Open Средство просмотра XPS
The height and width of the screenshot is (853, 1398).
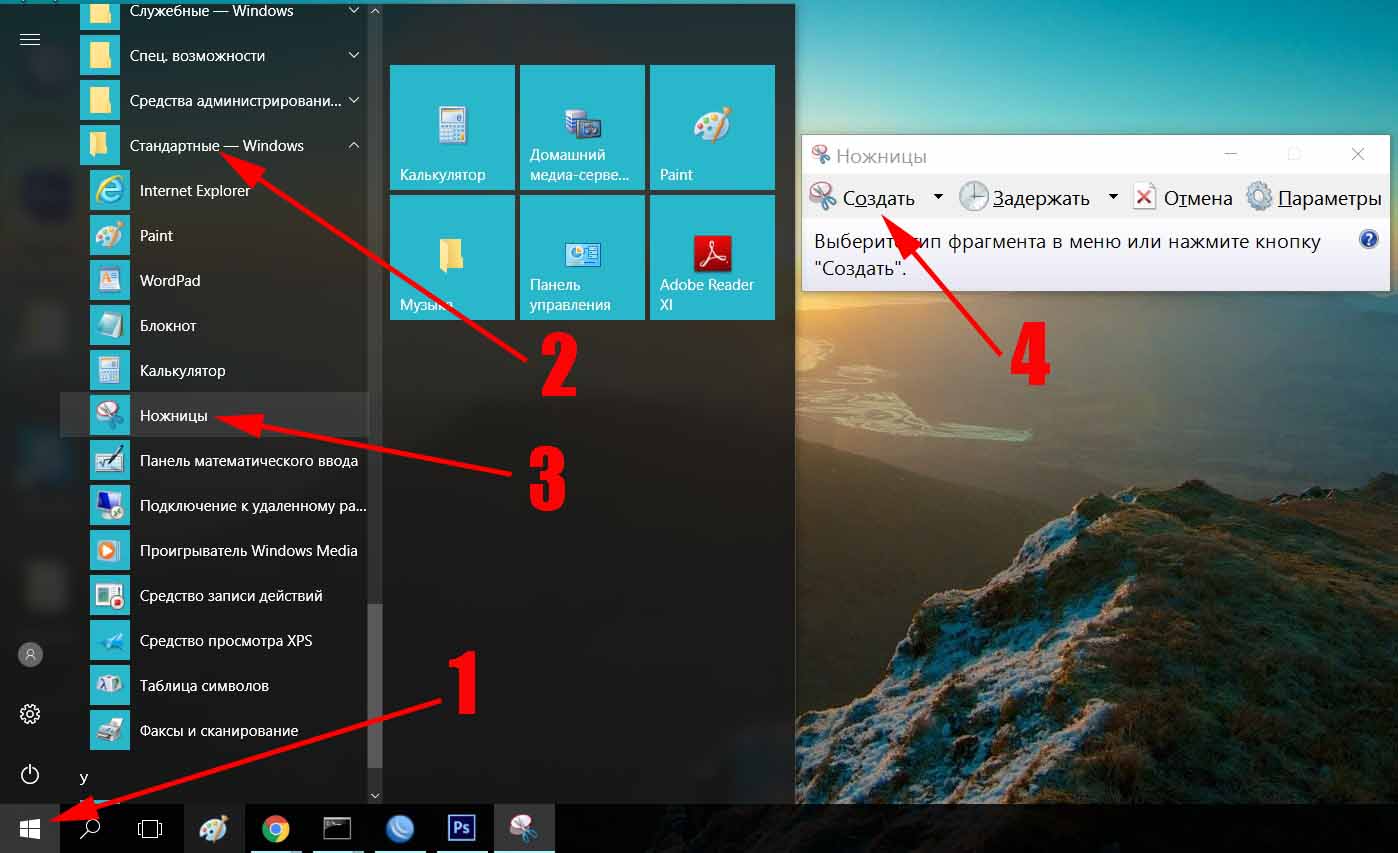click(214, 640)
